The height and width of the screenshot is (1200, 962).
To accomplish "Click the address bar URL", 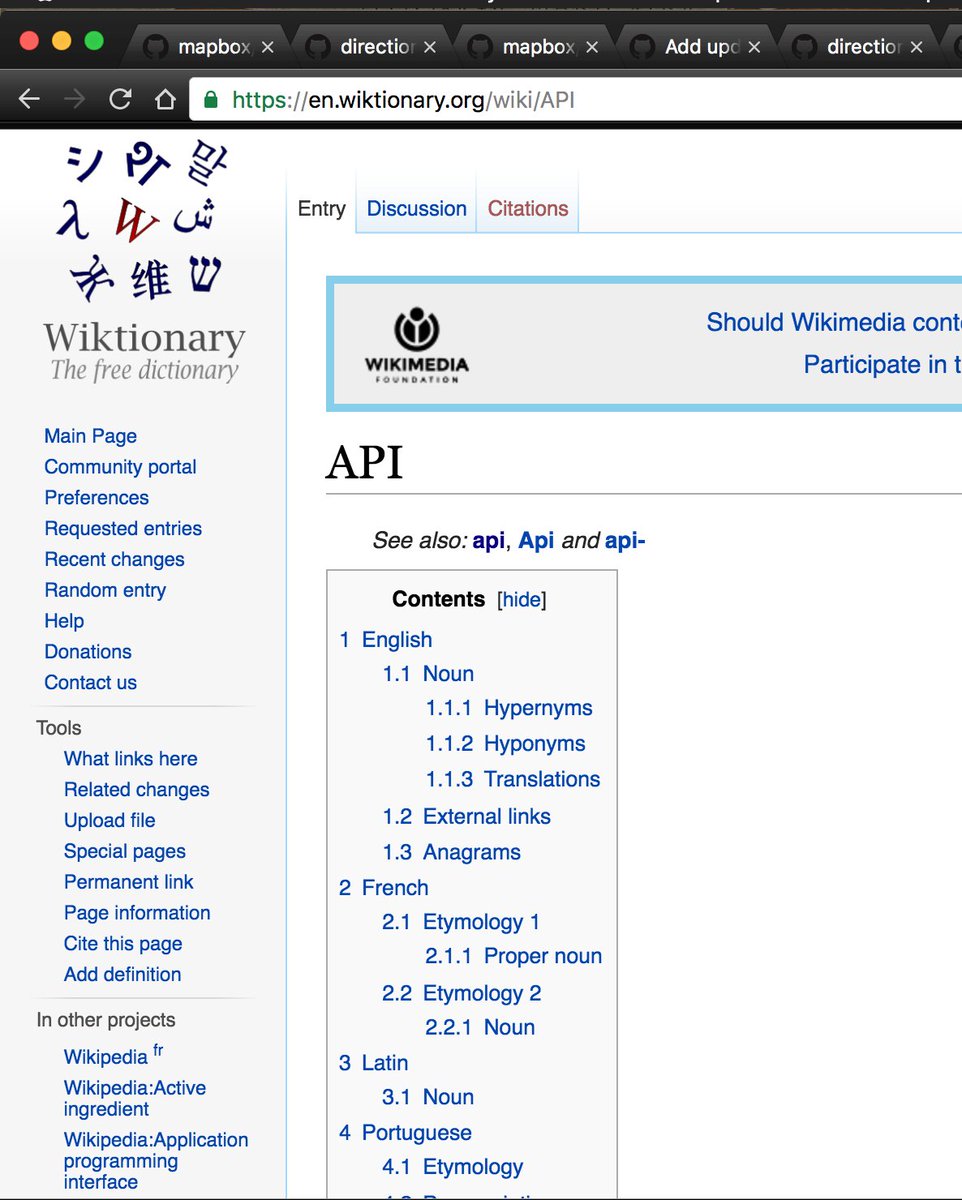I will click(403, 100).
